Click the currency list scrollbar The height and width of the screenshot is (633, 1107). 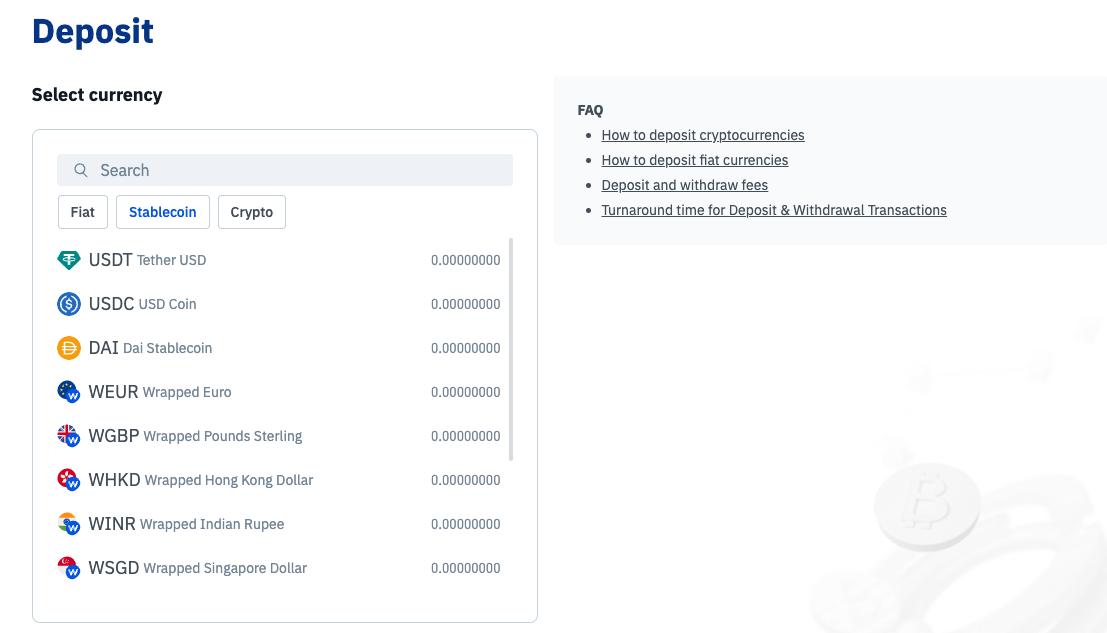511,349
